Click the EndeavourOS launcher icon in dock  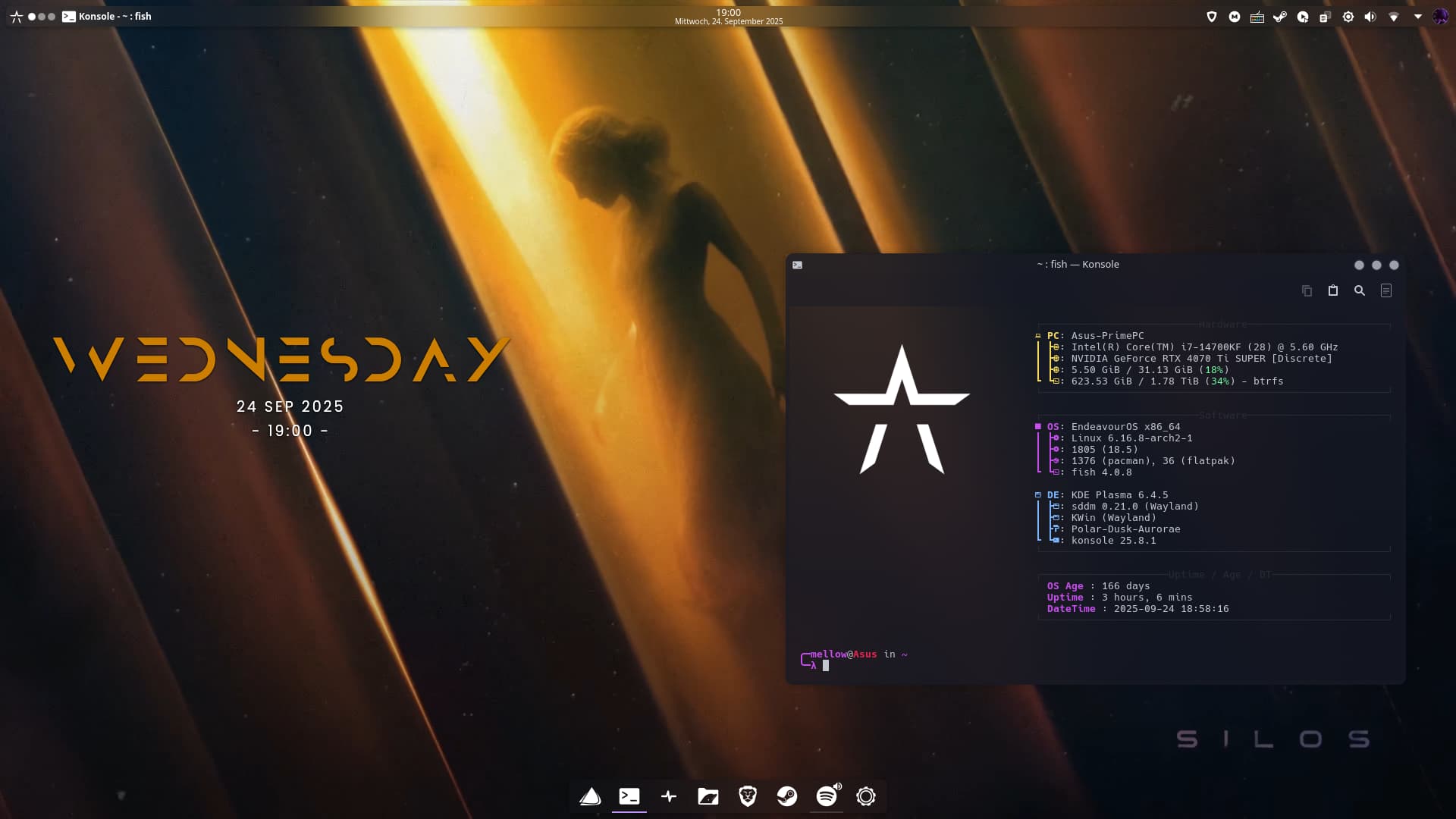(590, 796)
